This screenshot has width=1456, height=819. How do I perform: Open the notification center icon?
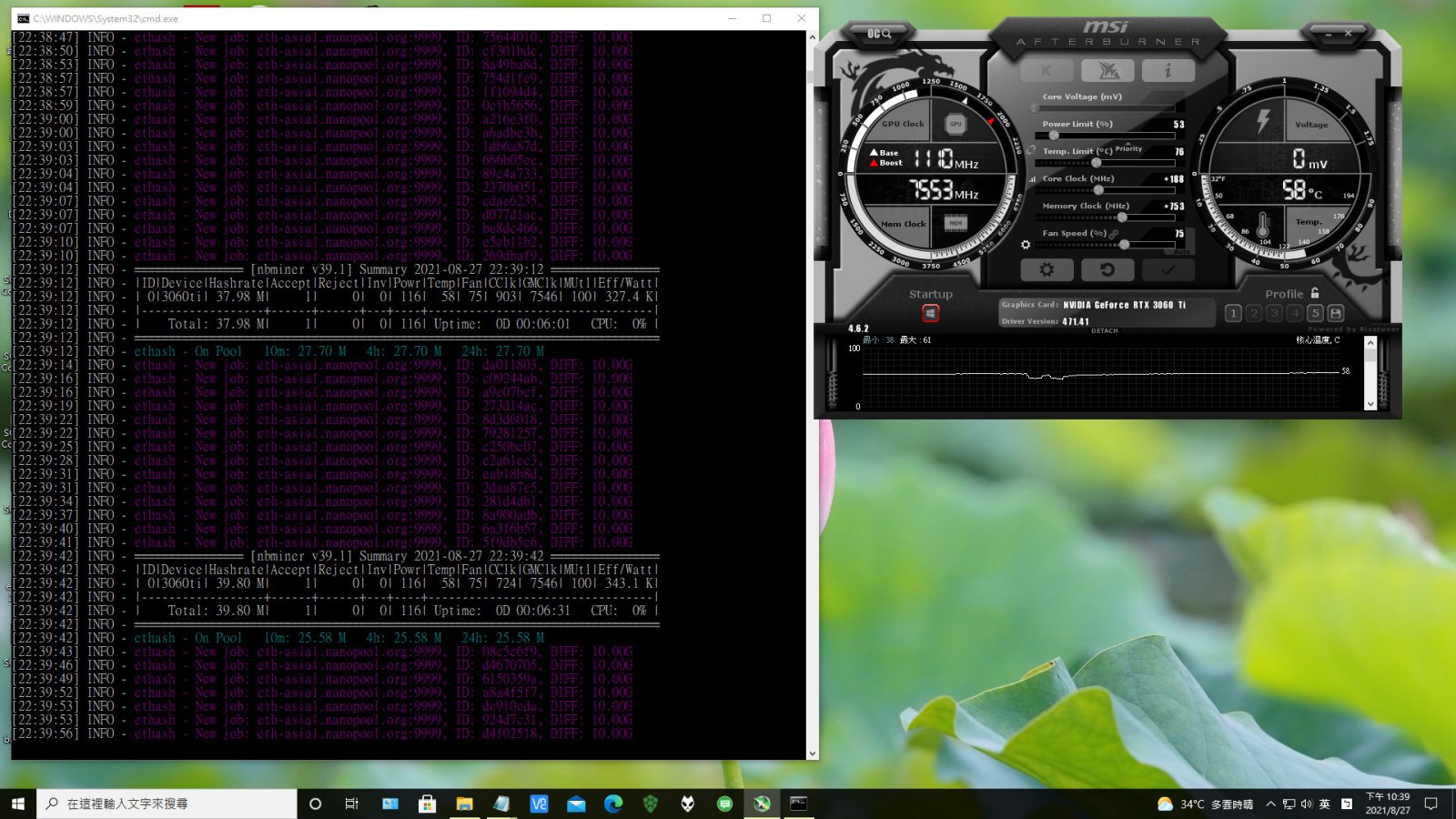coord(1431,804)
